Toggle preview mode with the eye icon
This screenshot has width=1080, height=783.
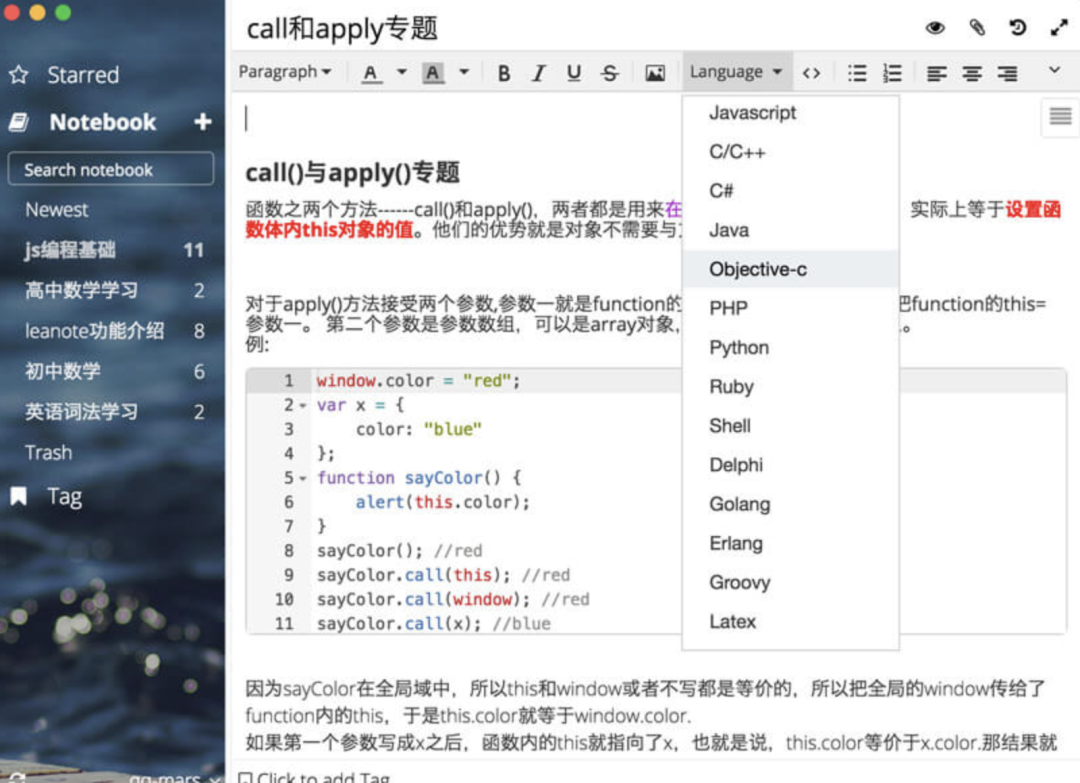click(935, 28)
